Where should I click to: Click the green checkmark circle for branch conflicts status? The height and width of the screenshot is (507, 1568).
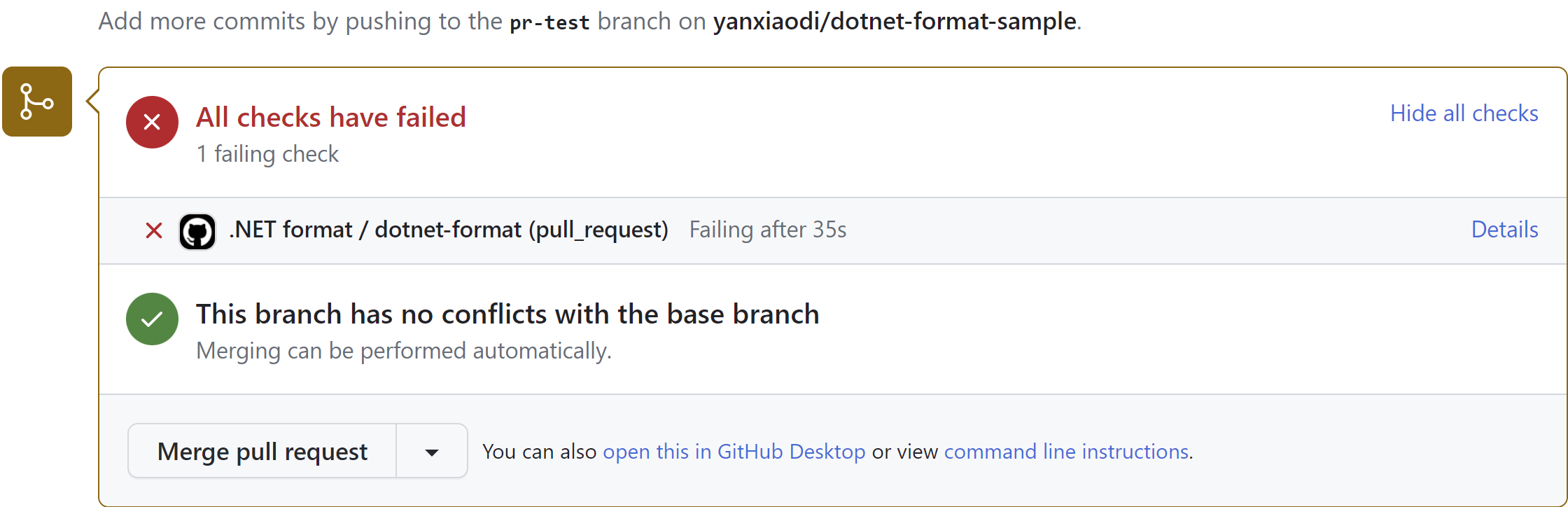pos(152,319)
